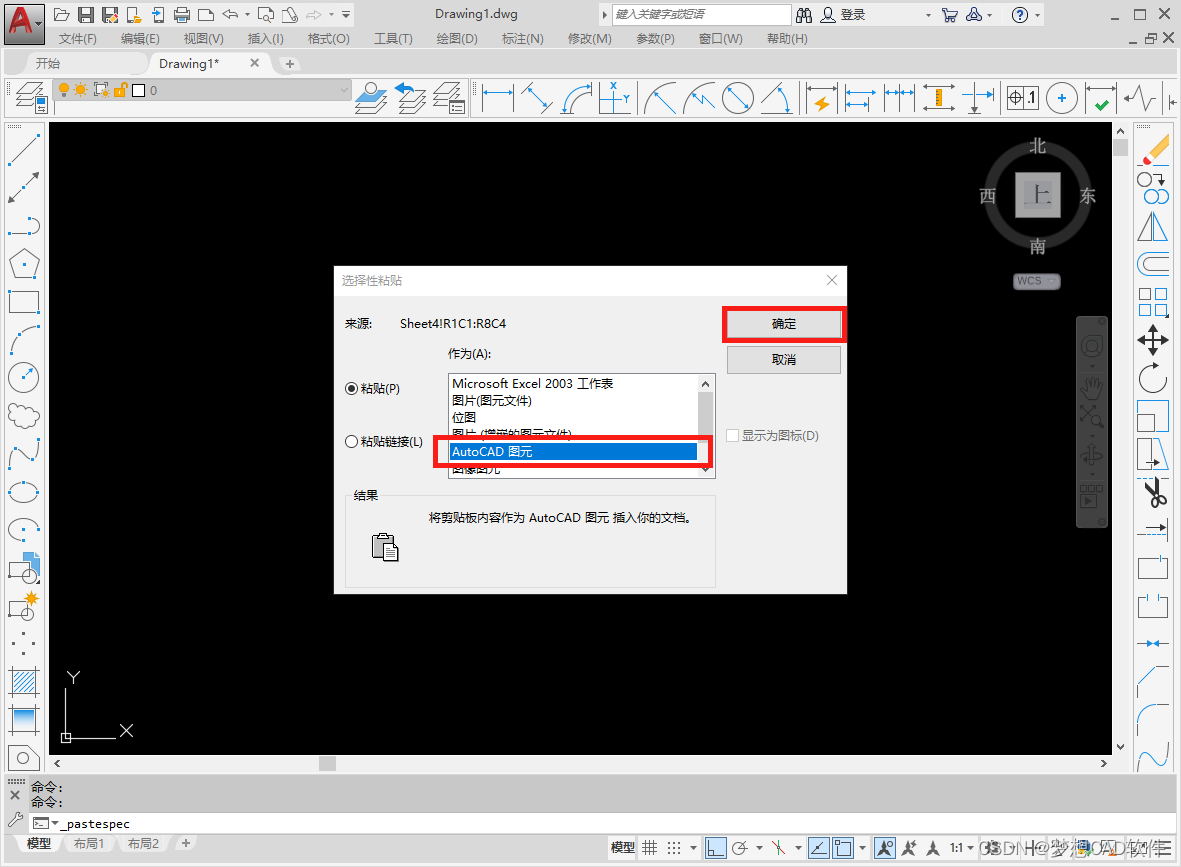This screenshot has width=1181, height=867.
Task: Select the Bitmap (位图) list item
Action: click(x=573, y=417)
